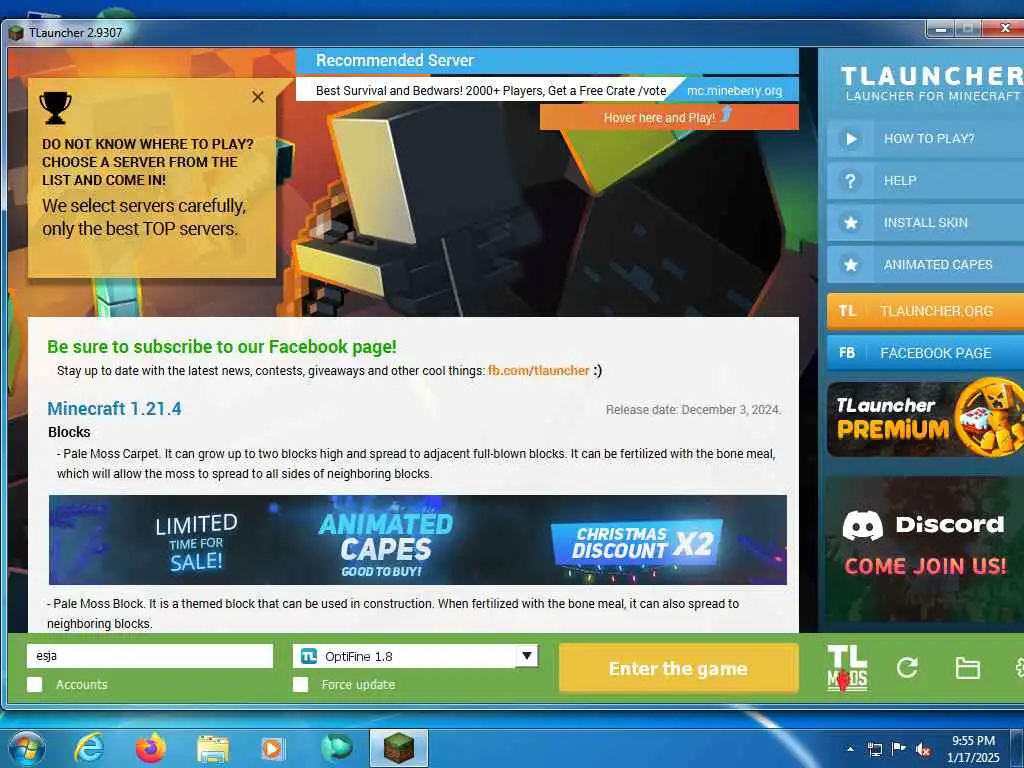This screenshot has width=1024, height=768.
Task: Click the Enter the game button
Action: click(x=679, y=668)
